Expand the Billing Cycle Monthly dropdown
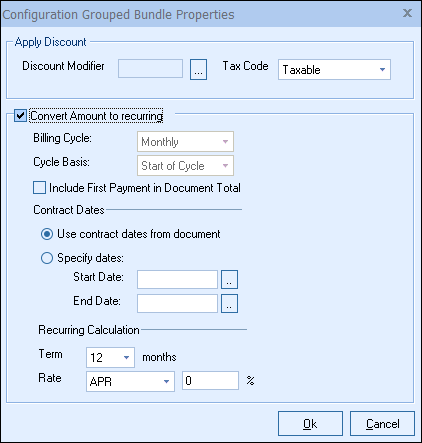The height and width of the screenshot is (443, 422). click(x=185, y=142)
